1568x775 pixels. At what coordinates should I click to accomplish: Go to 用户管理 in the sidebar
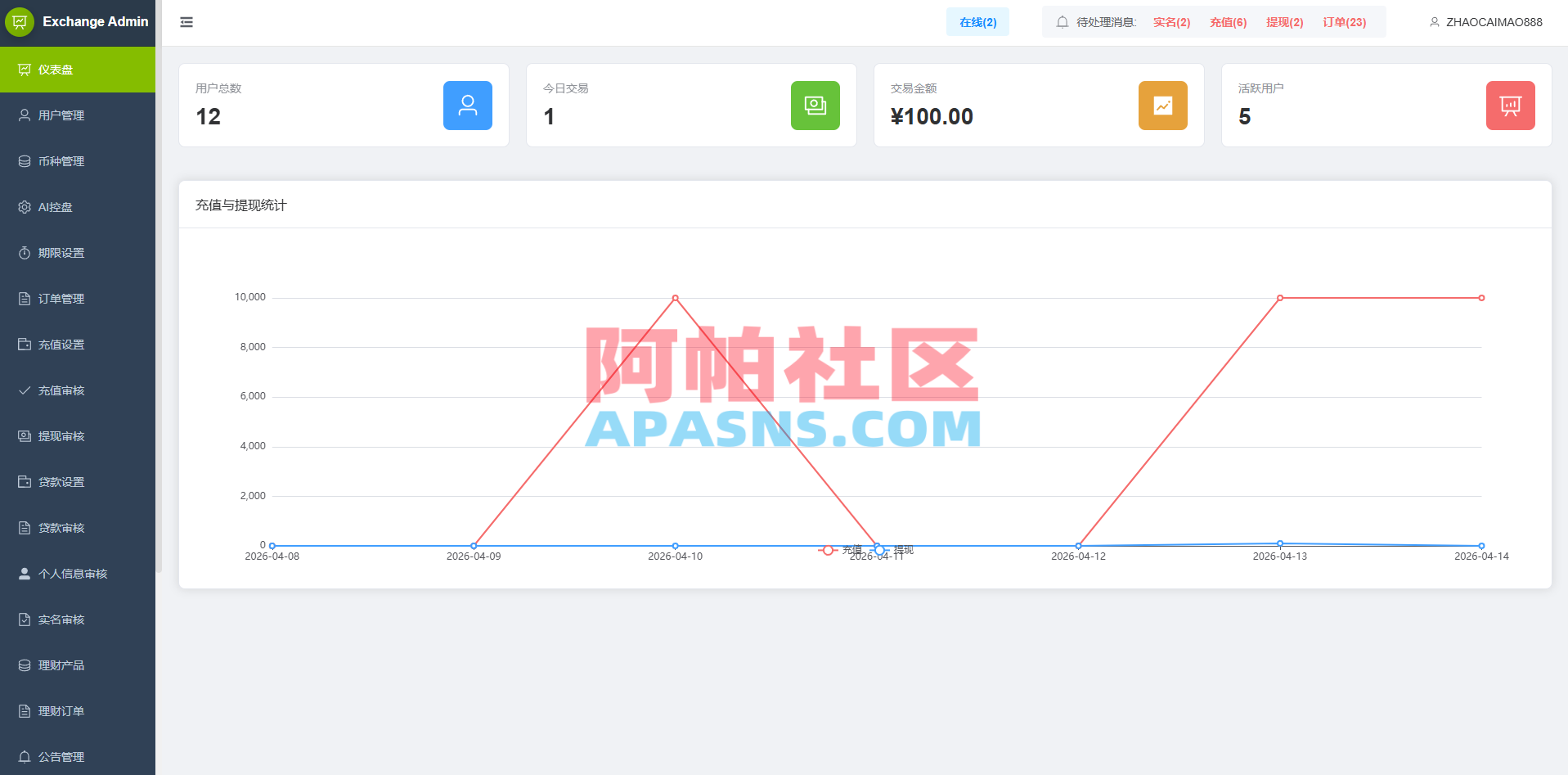point(78,115)
